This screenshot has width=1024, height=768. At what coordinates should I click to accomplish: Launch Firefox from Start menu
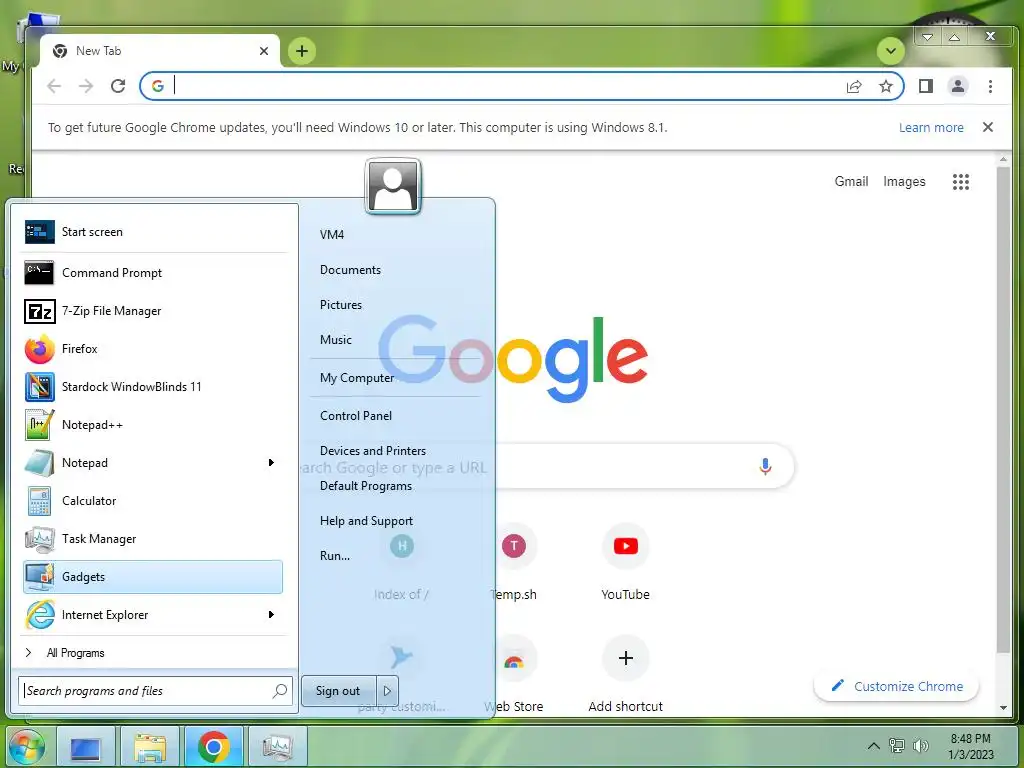point(153,349)
